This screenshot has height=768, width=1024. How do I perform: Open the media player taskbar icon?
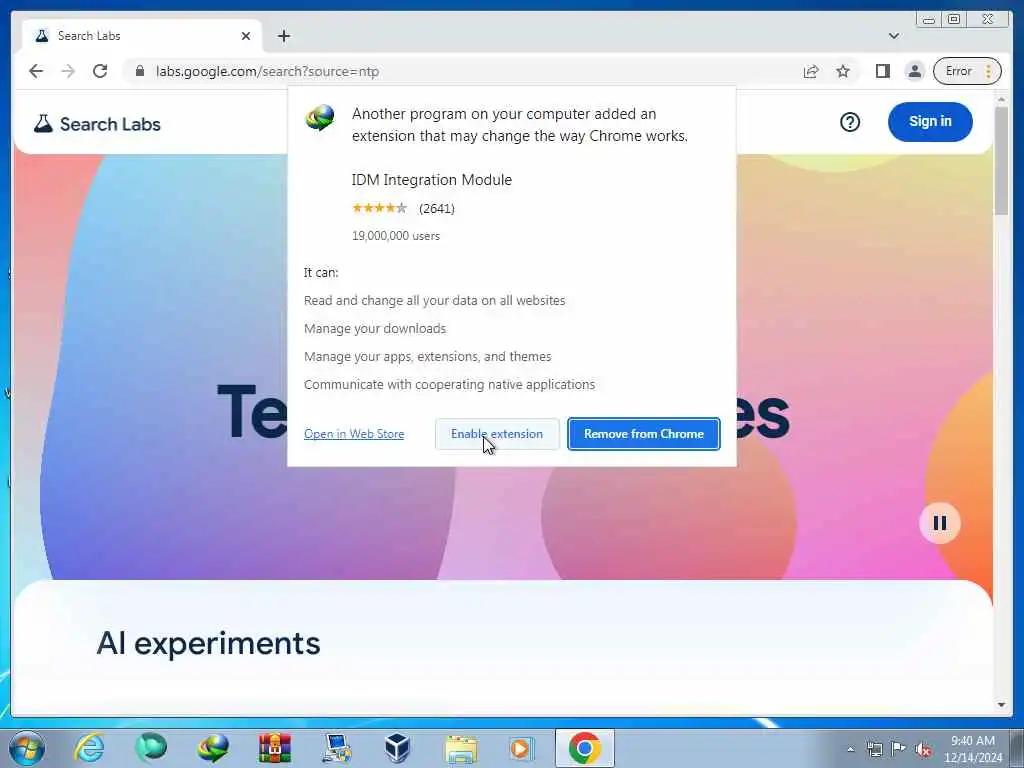point(521,748)
